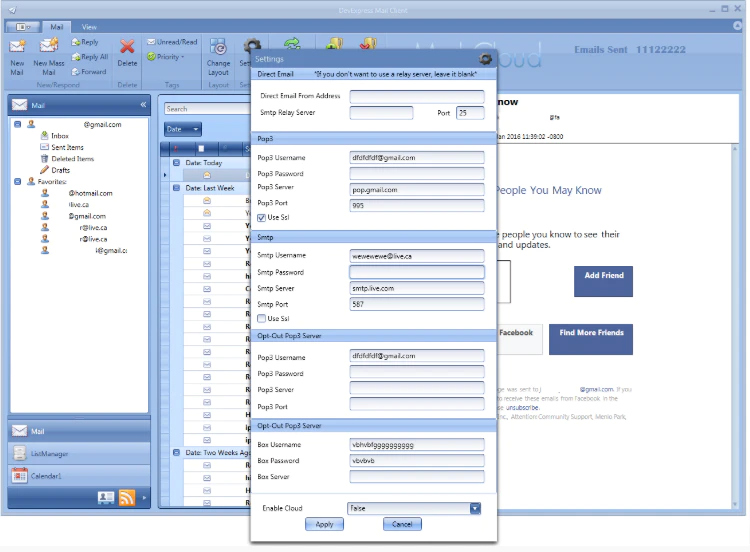Click the unsubscribe link
Image resolution: width=750 pixels, height=552 pixels.
(522, 408)
